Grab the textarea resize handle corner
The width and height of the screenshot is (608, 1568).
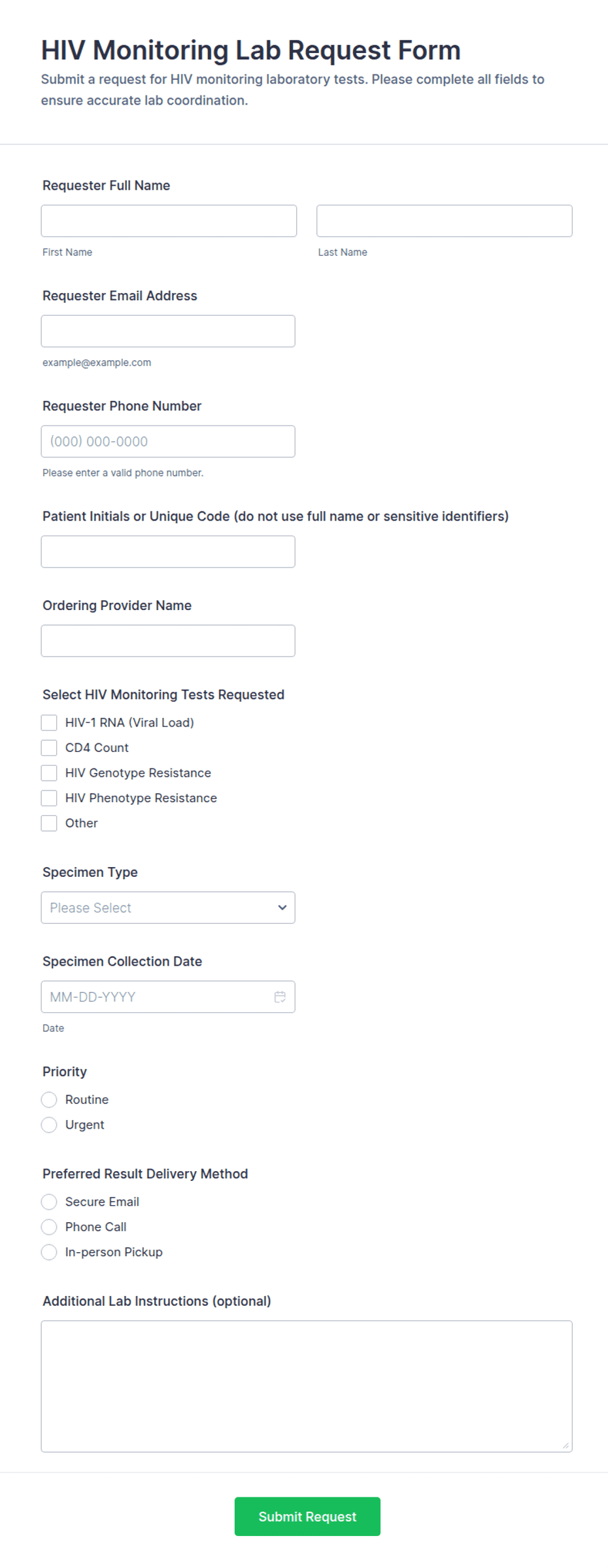pos(566,1445)
